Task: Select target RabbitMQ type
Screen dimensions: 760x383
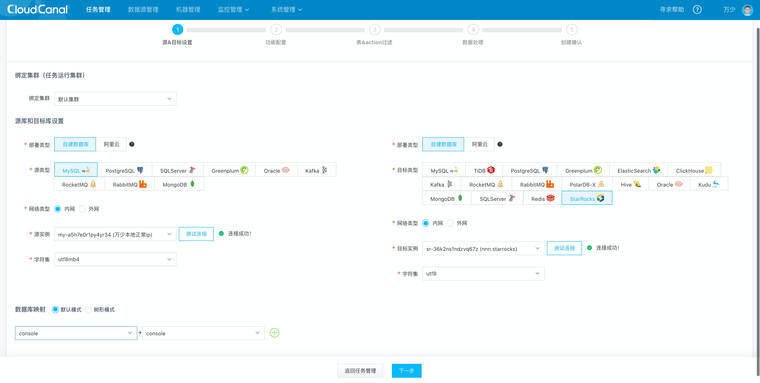Action: 537,184
